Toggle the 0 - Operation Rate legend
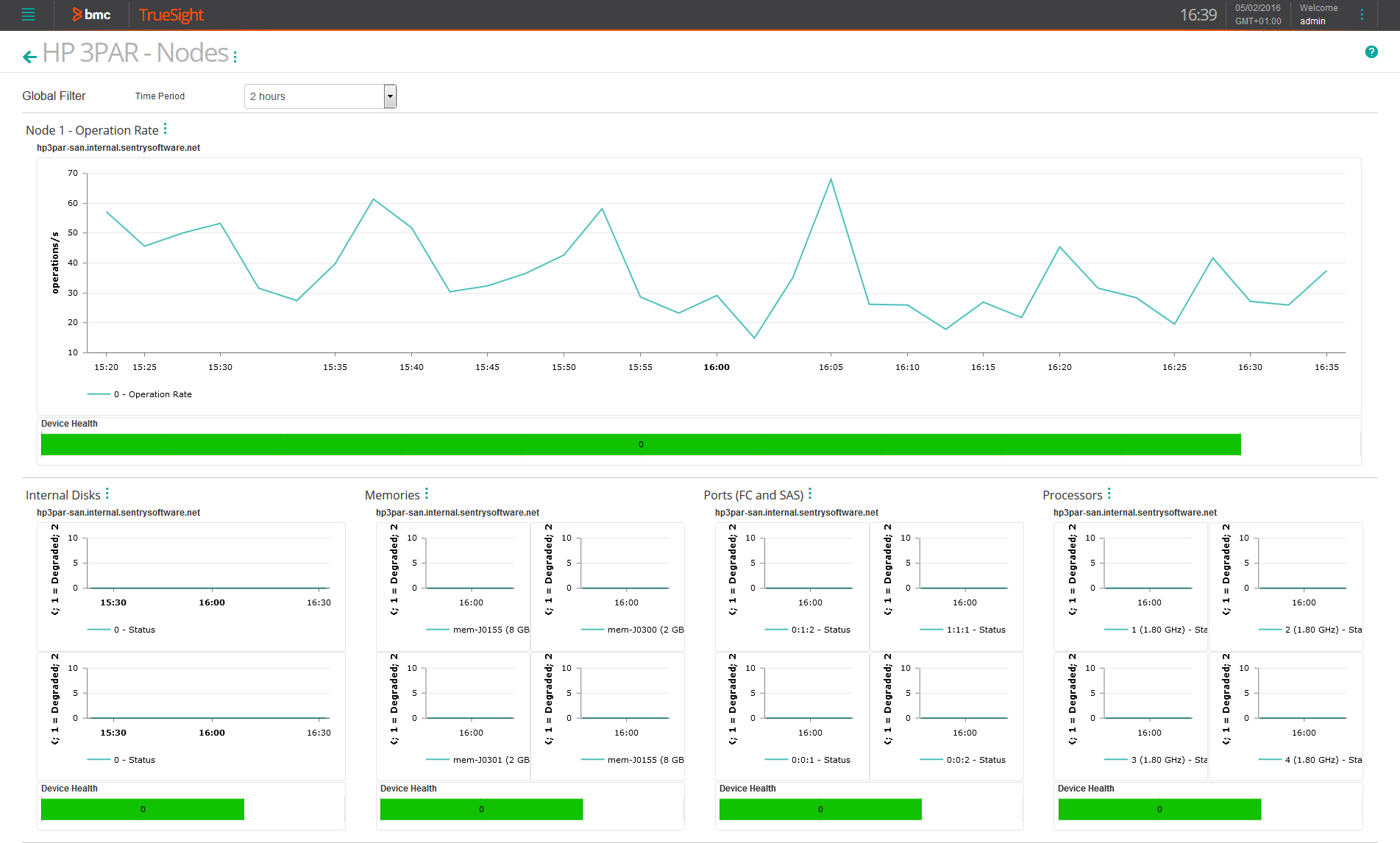The image size is (1400, 843). point(140,394)
